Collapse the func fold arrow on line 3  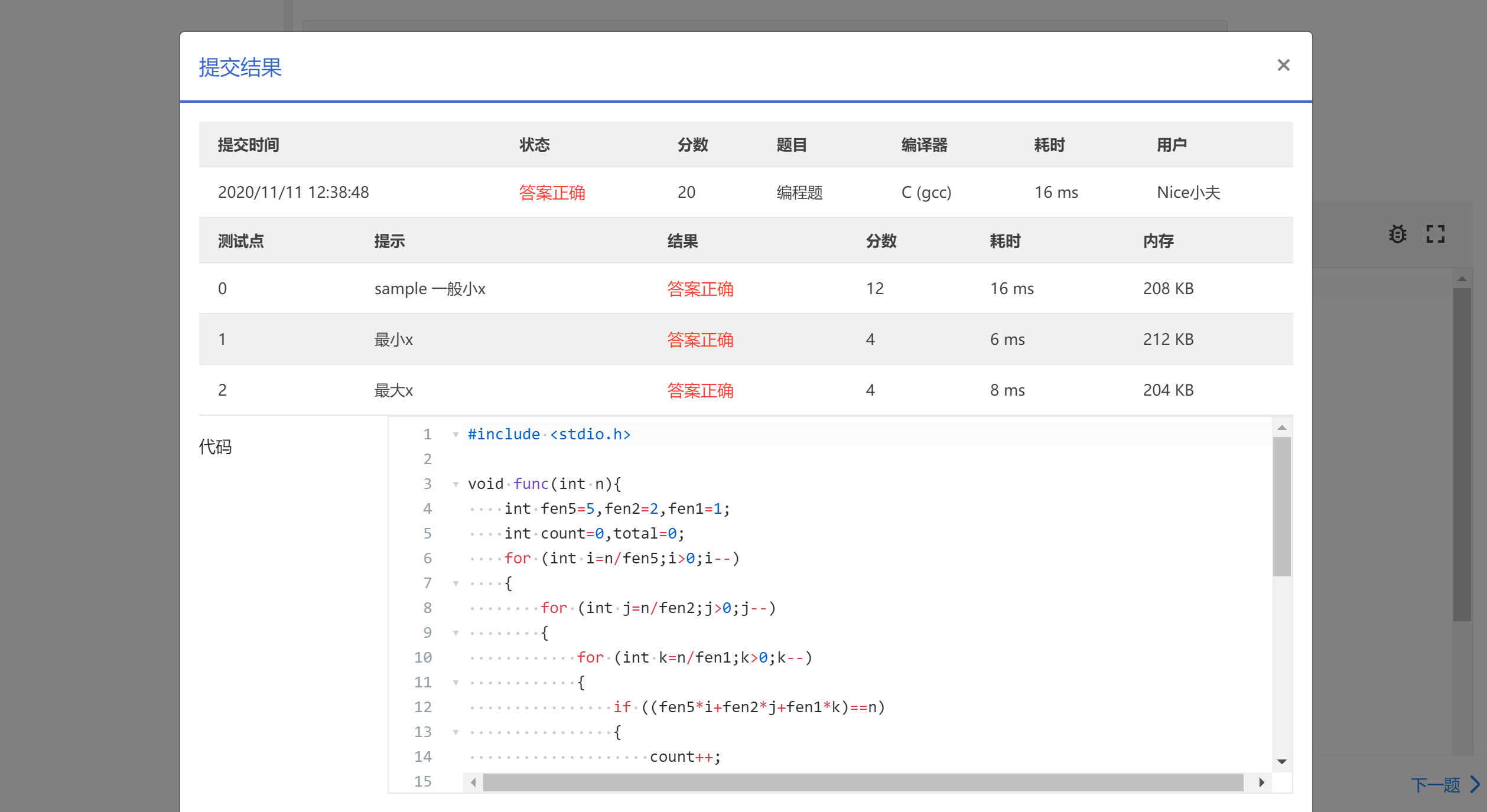pyautogui.click(x=455, y=484)
